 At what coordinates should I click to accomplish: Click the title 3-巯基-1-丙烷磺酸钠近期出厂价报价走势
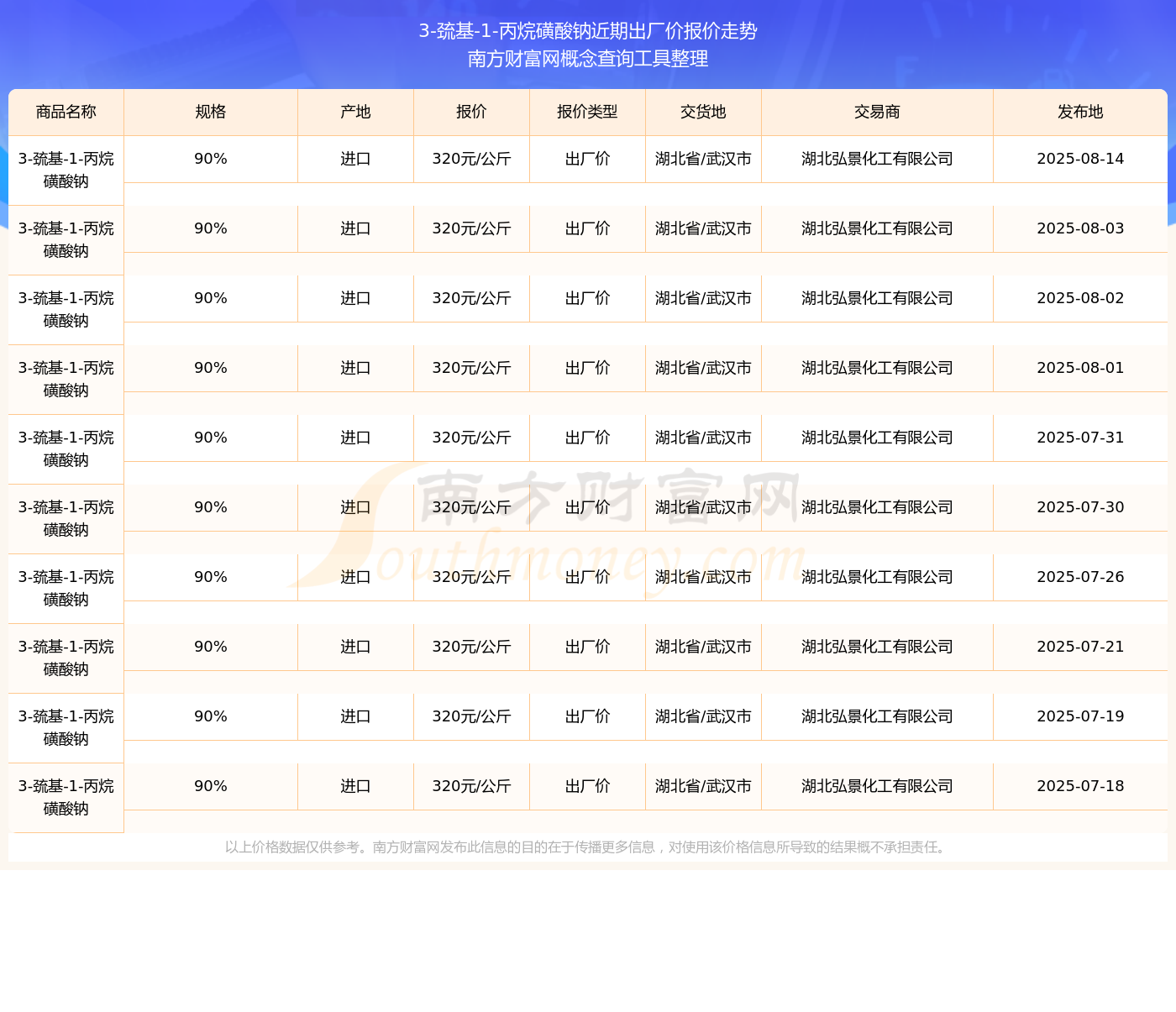click(x=588, y=31)
